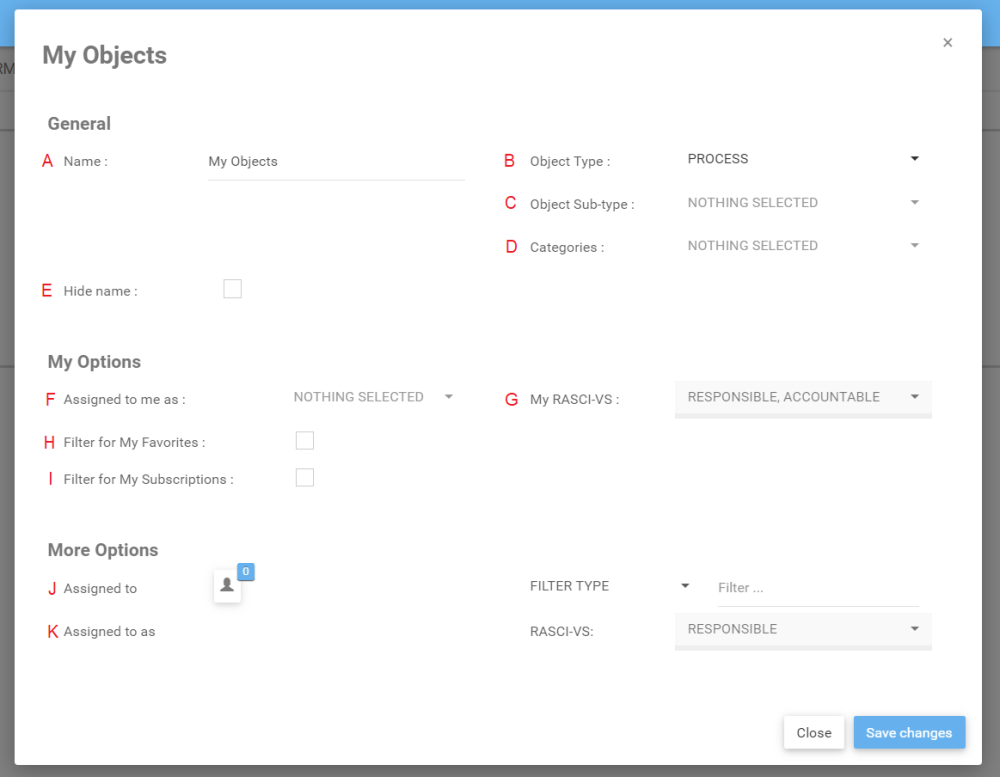Expand the Object Sub-type dropdown

pos(802,203)
